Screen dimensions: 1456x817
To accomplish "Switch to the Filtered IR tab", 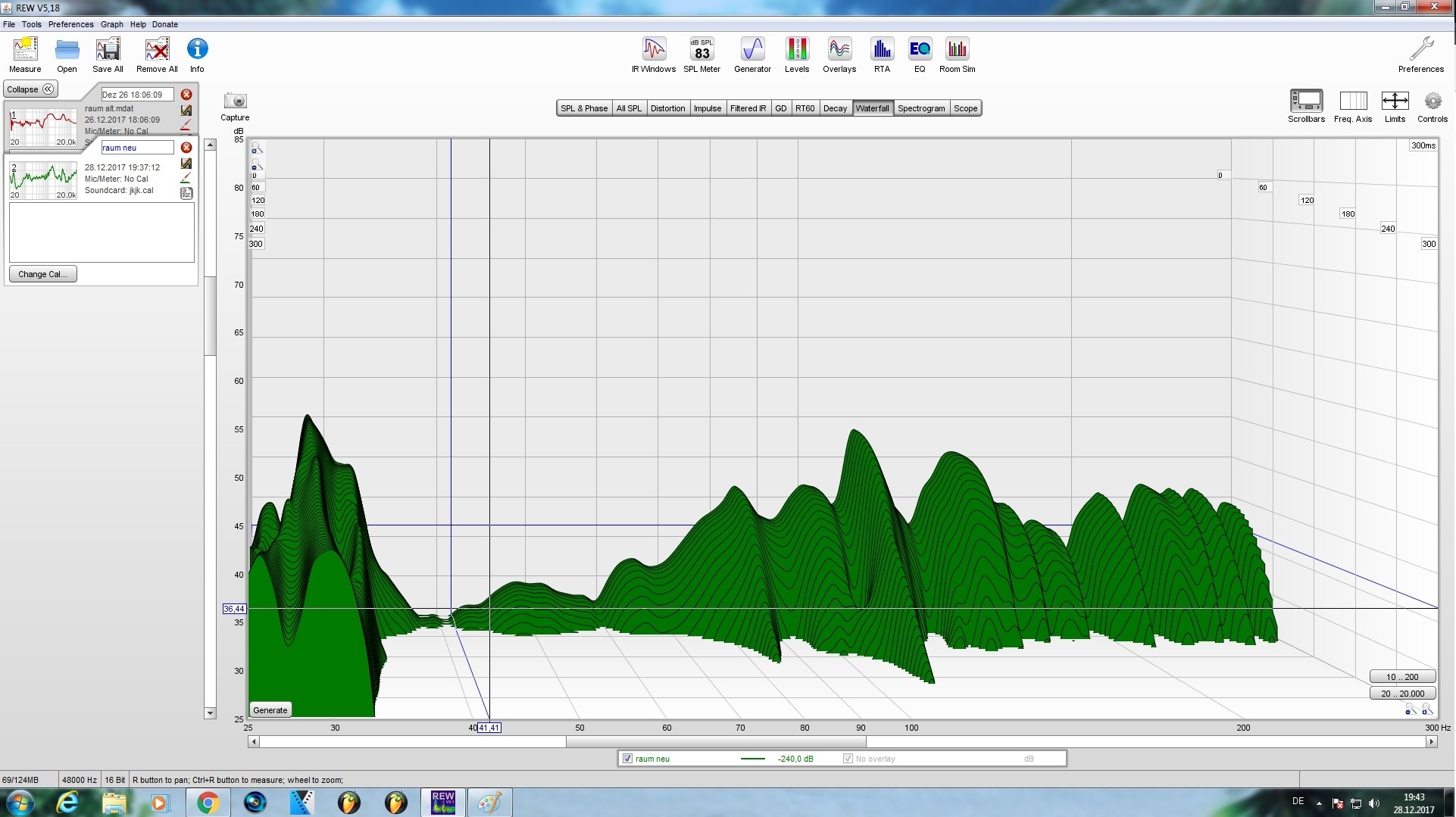I will (748, 108).
